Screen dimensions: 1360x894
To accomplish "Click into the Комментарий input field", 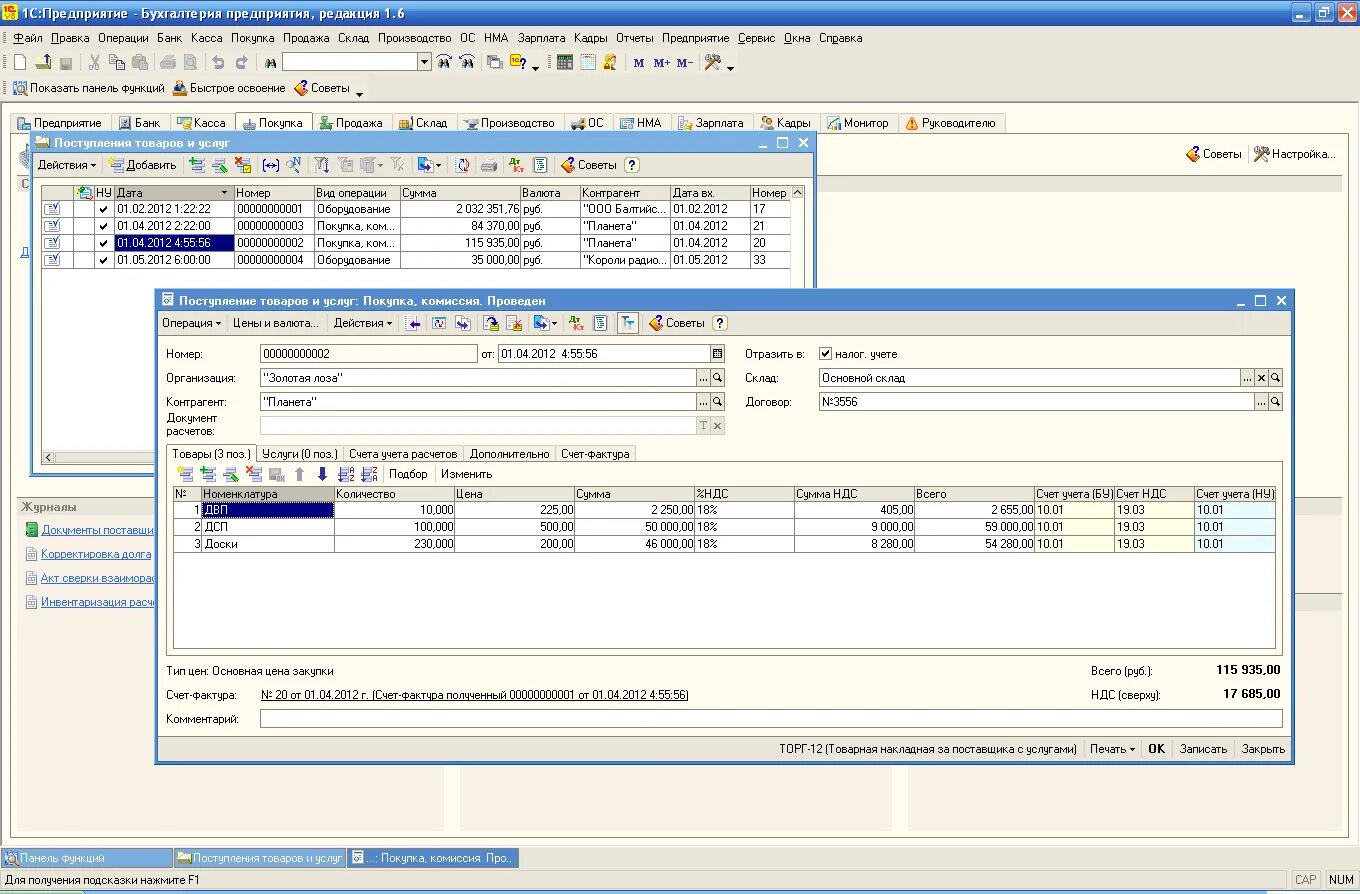I will (771, 719).
